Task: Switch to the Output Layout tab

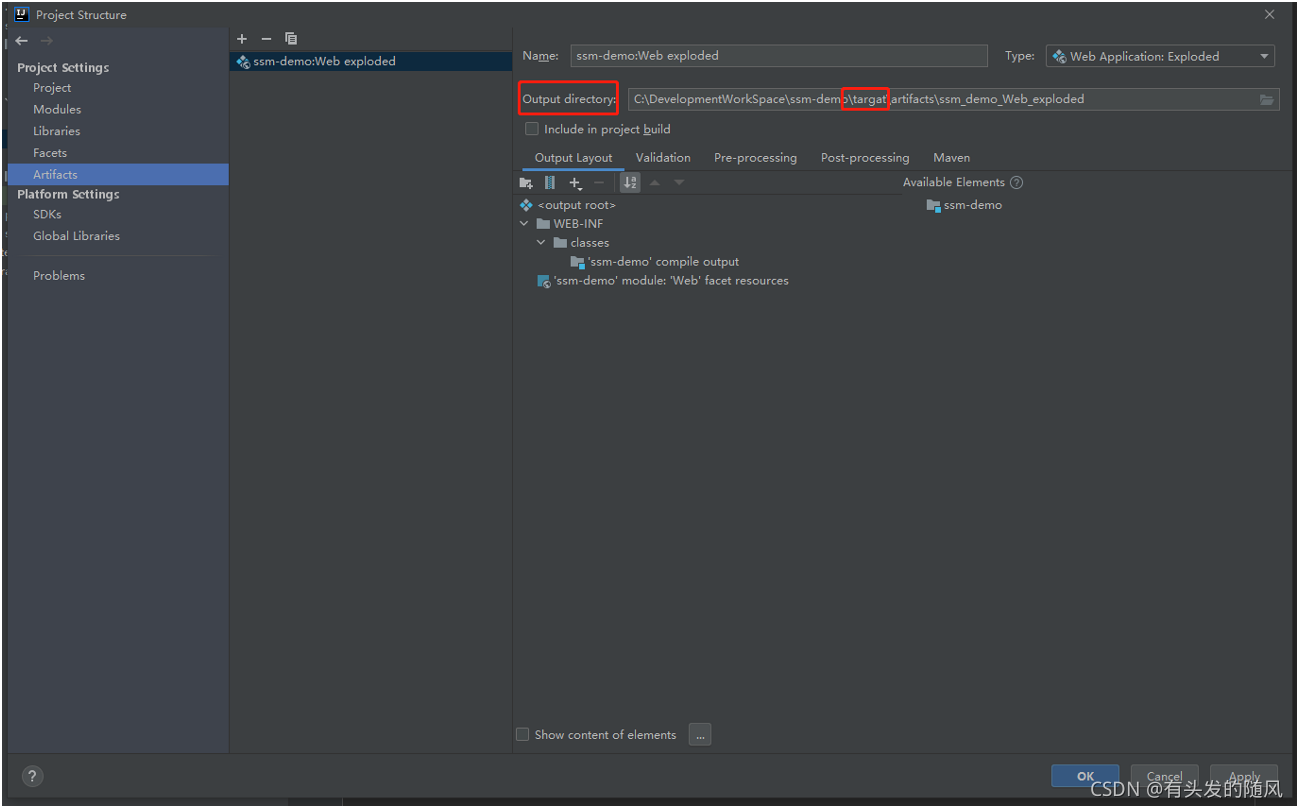Action: point(573,158)
